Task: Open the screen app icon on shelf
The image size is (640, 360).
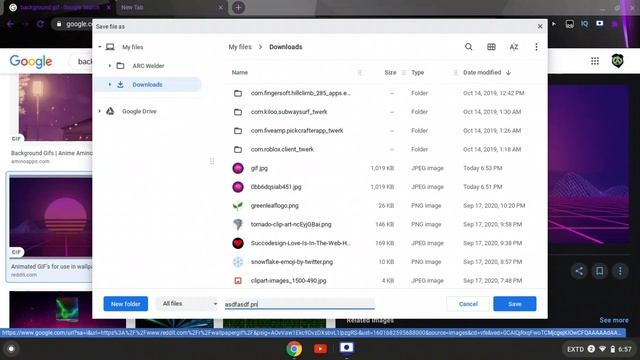Action: pos(347,348)
